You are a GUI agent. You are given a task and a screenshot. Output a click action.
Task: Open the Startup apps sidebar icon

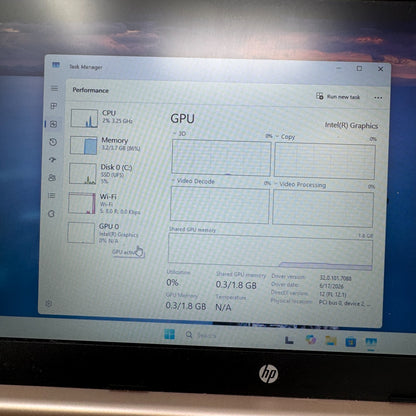[x=52, y=160]
